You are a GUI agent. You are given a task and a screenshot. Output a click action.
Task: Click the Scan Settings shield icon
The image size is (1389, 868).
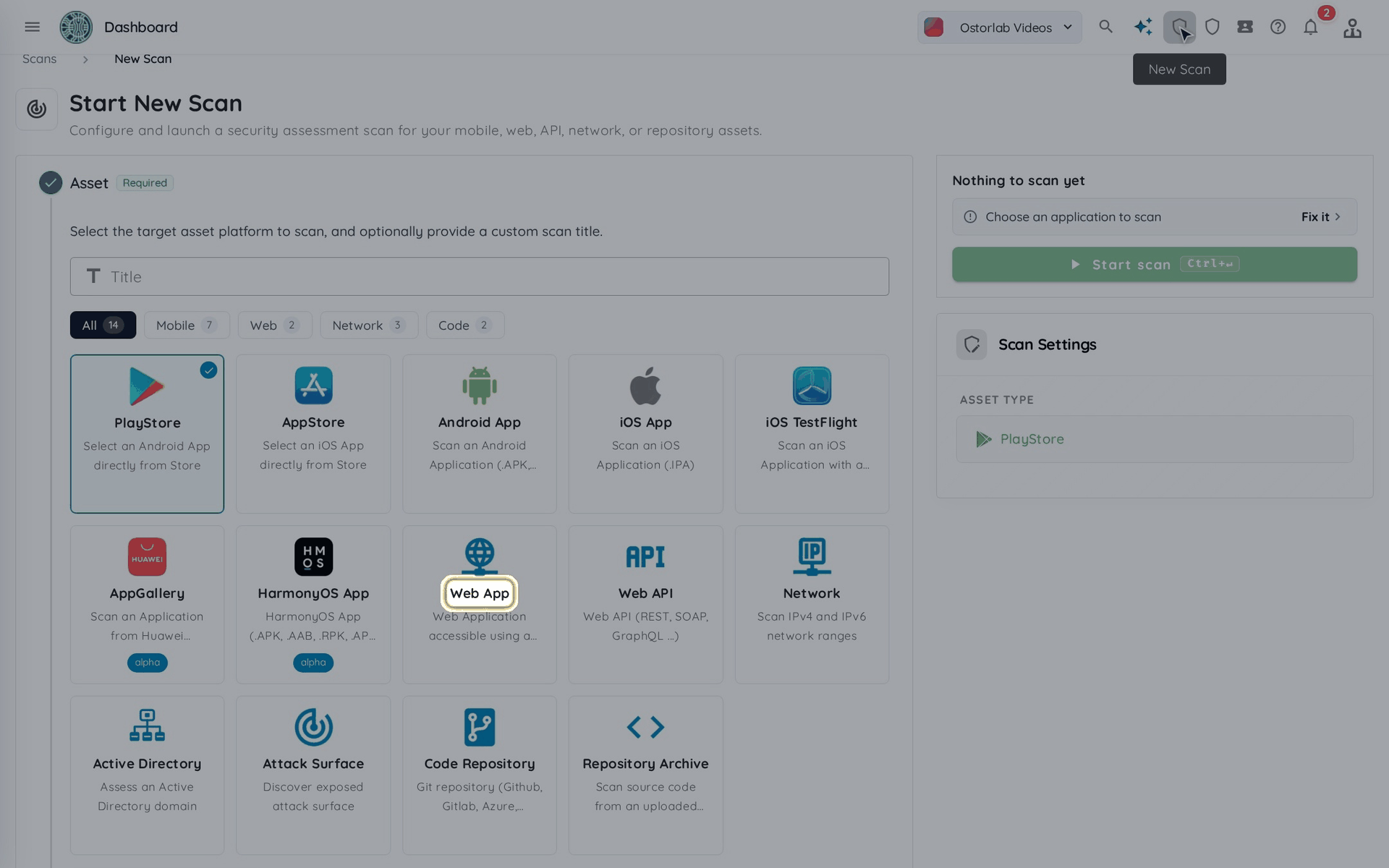[x=972, y=344]
